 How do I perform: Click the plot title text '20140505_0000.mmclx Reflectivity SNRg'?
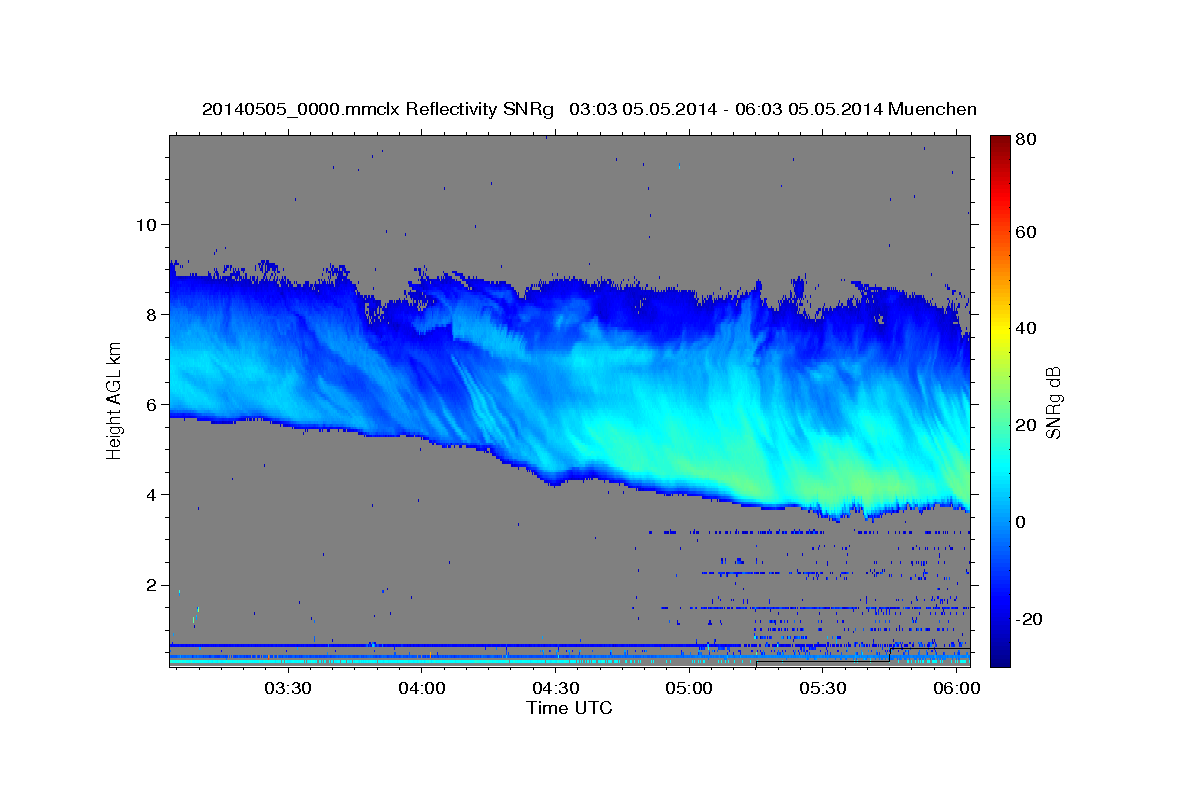coord(378,109)
